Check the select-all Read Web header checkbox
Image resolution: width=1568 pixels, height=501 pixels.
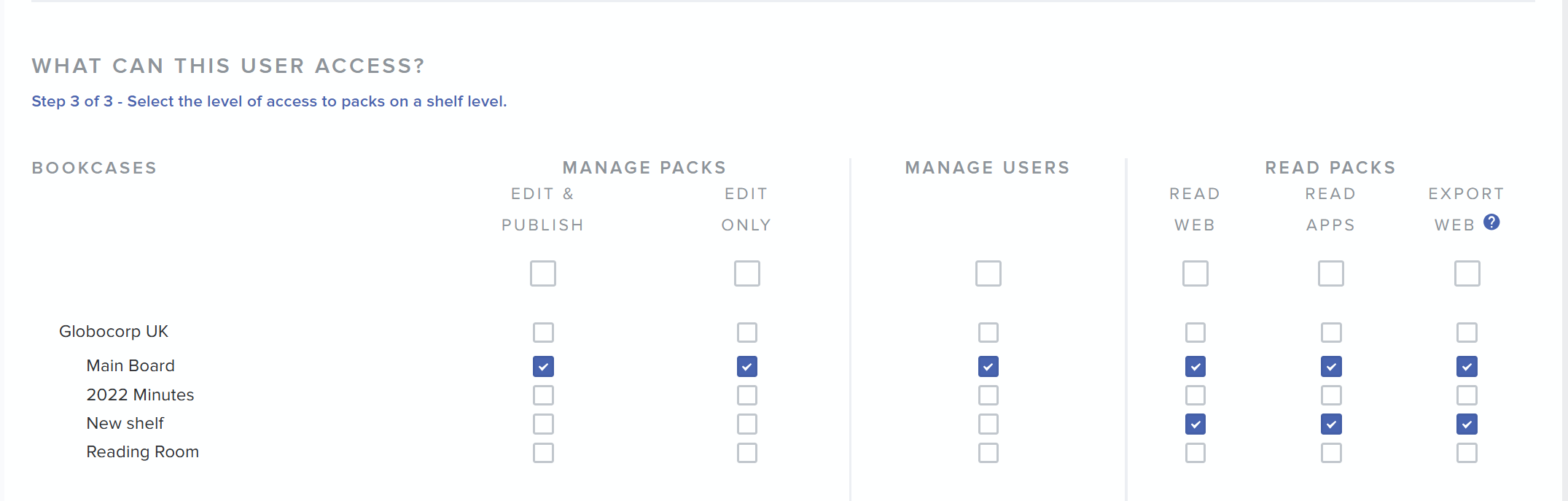(1195, 273)
